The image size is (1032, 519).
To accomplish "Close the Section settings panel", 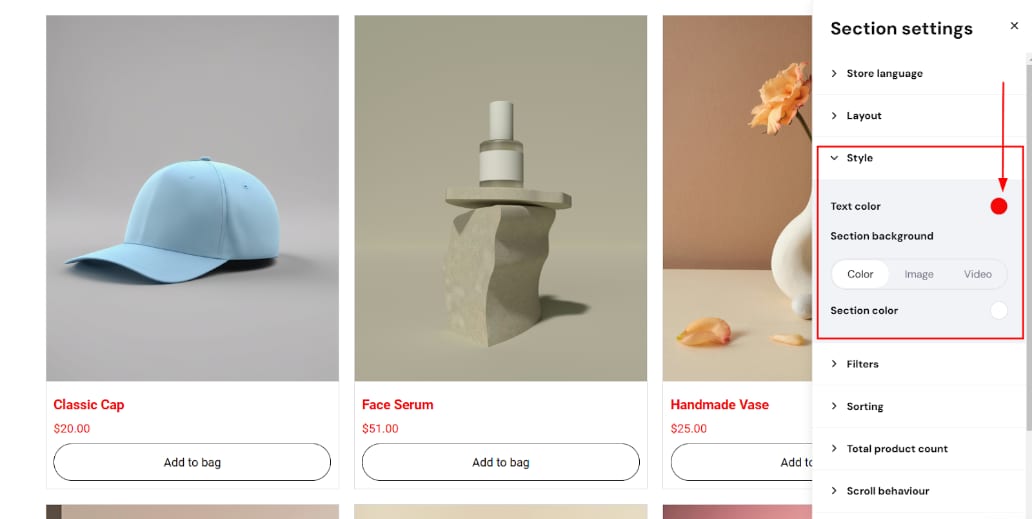I will pyautogui.click(x=1014, y=26).
